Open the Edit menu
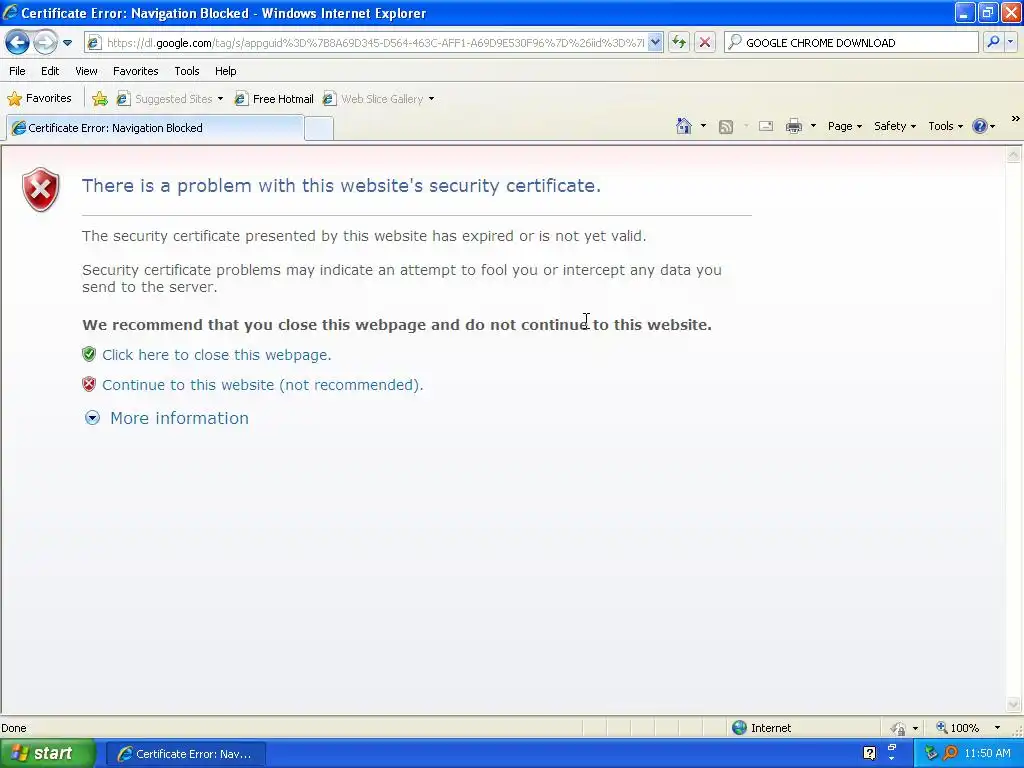The height and width of the screenshot is (768, 1024). coord(50,71)
